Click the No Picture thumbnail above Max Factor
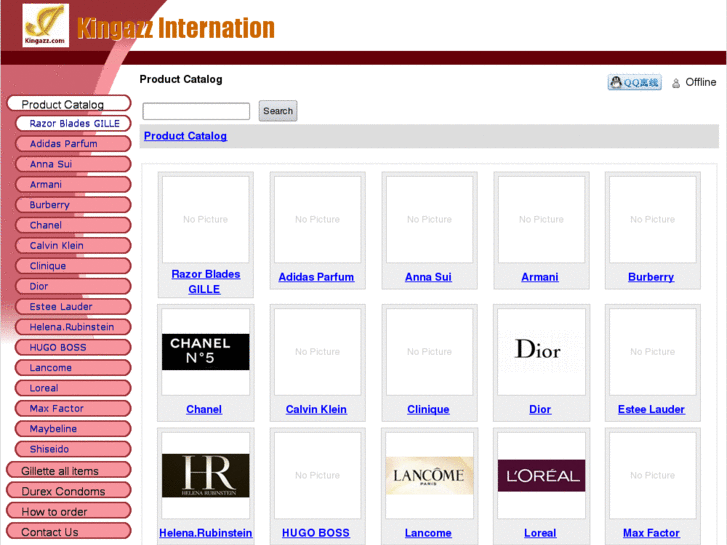Image resolution: width=727 pixels, height=545 pixels. 653,475
